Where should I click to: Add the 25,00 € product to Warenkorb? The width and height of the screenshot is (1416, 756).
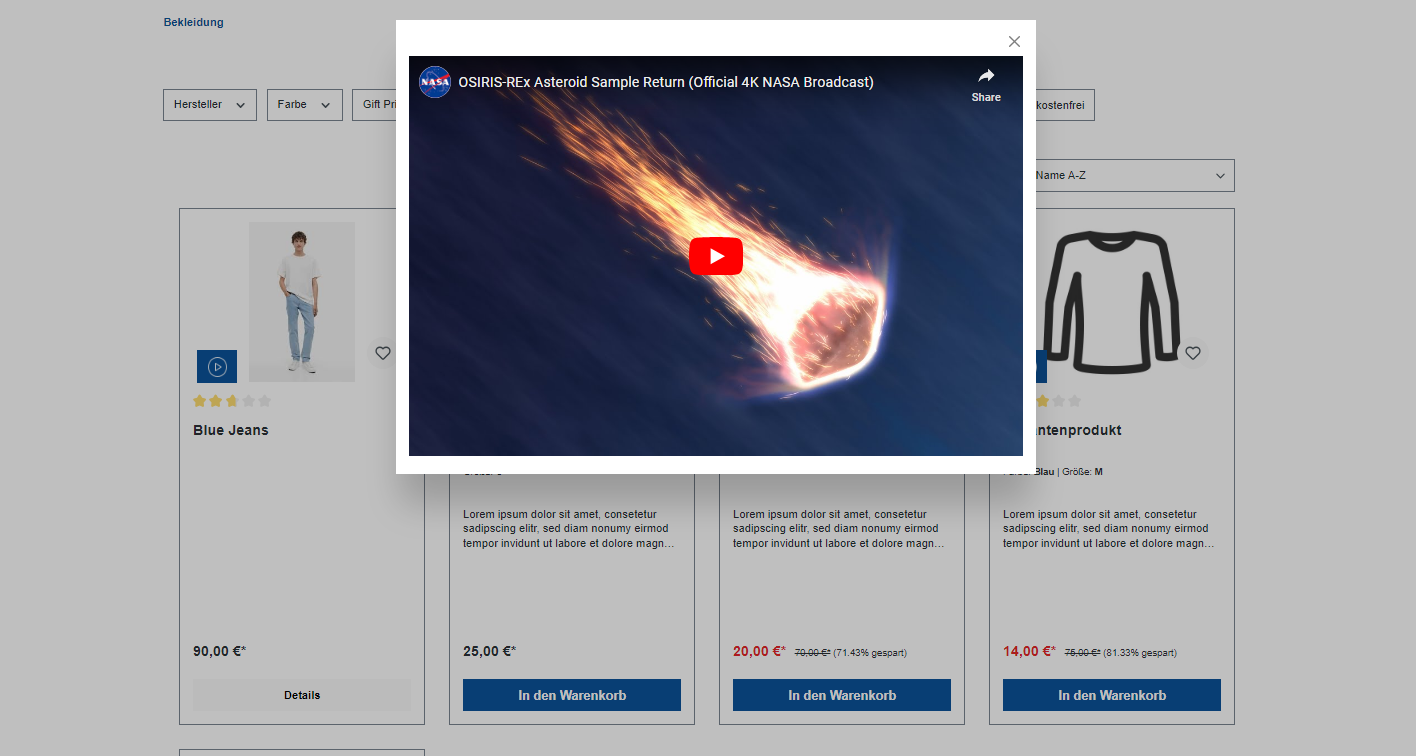pyautogui.click(x=572, y=695)
